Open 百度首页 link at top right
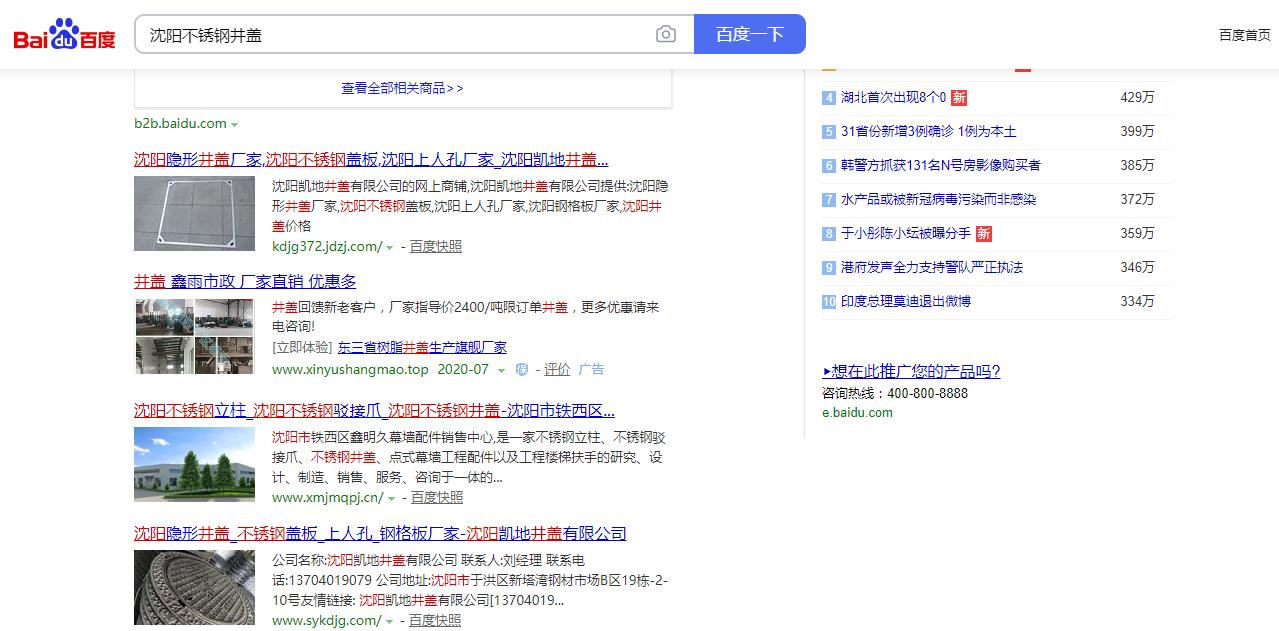This screenshot has width=1279, height=631. (x=1244, y=35)
